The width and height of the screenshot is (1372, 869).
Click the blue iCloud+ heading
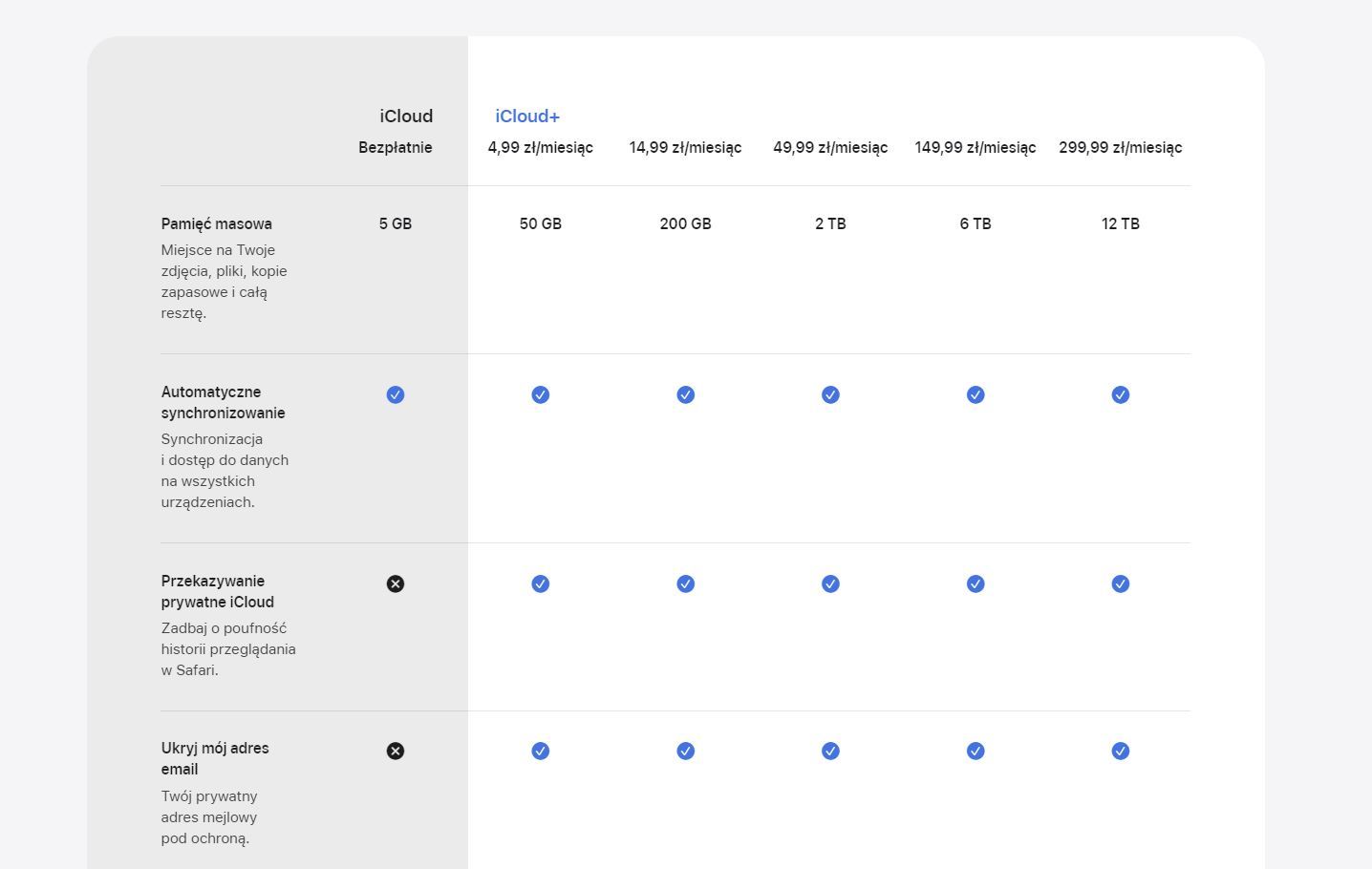click(527, 117)
